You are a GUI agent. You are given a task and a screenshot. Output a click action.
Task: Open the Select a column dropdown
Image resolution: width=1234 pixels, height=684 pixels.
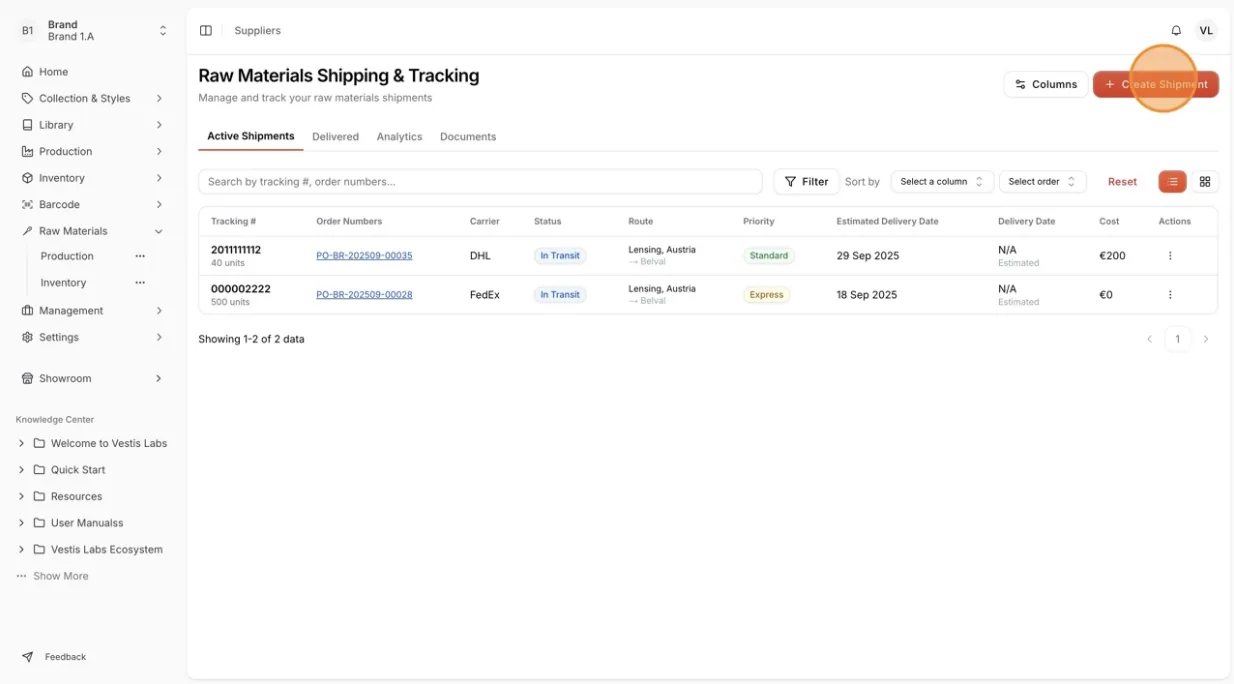(942, 182)
